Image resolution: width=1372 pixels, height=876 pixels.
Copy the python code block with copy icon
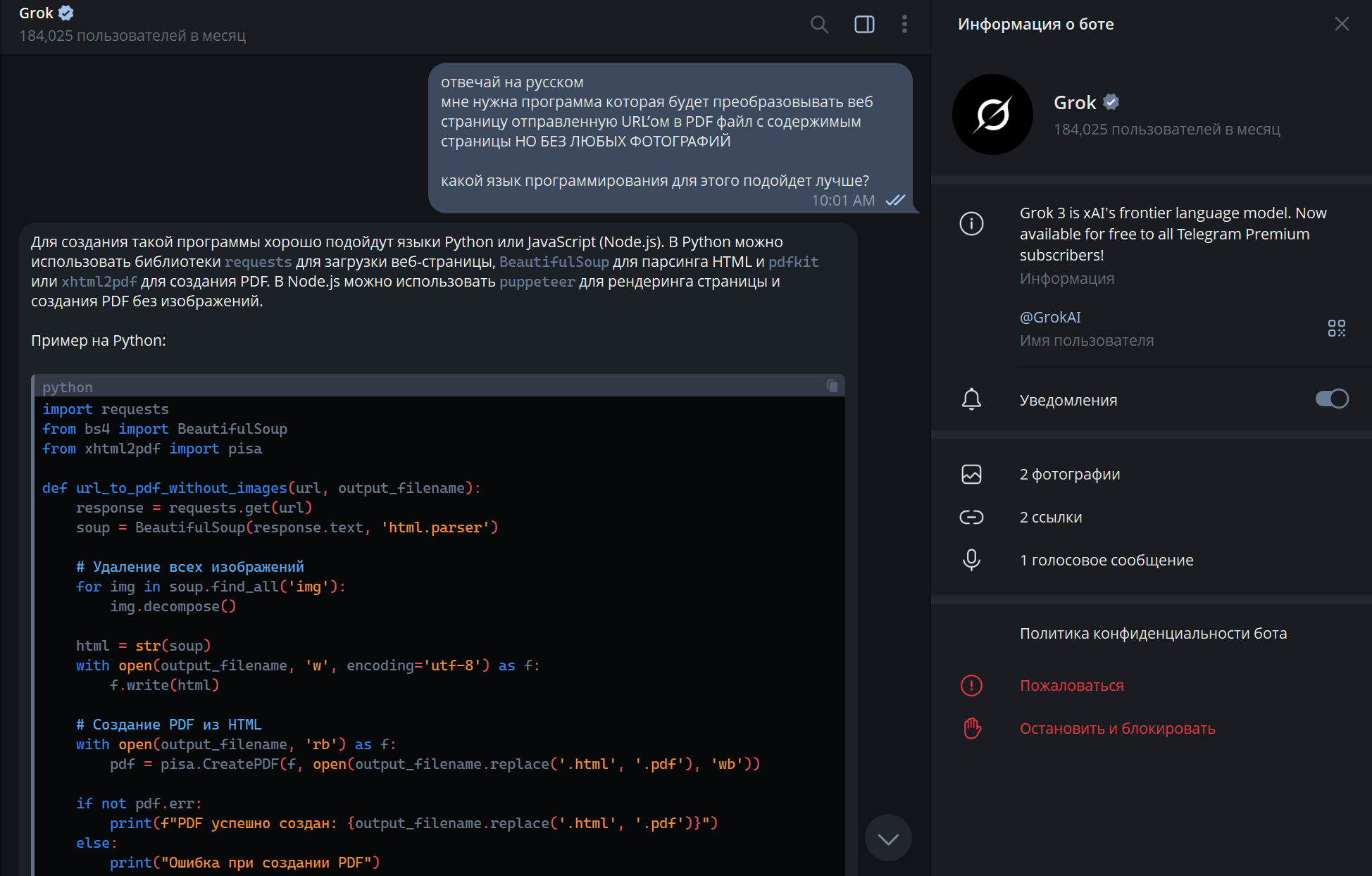pos(832,386)
